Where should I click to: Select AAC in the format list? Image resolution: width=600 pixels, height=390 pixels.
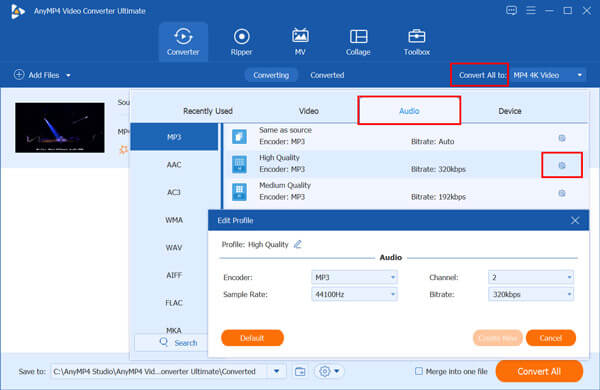pos(174,165)
